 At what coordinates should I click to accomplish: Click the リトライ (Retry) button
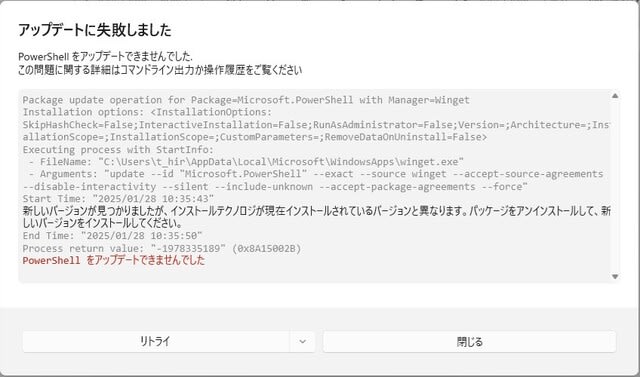(156, 342)
